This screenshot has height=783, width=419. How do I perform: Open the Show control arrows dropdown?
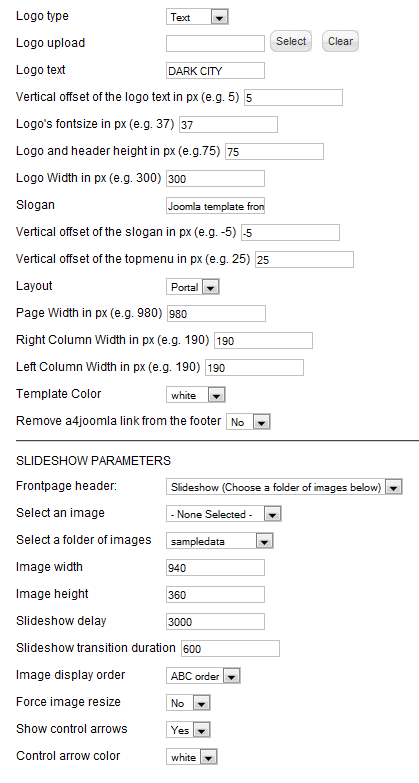click(188, 730)
